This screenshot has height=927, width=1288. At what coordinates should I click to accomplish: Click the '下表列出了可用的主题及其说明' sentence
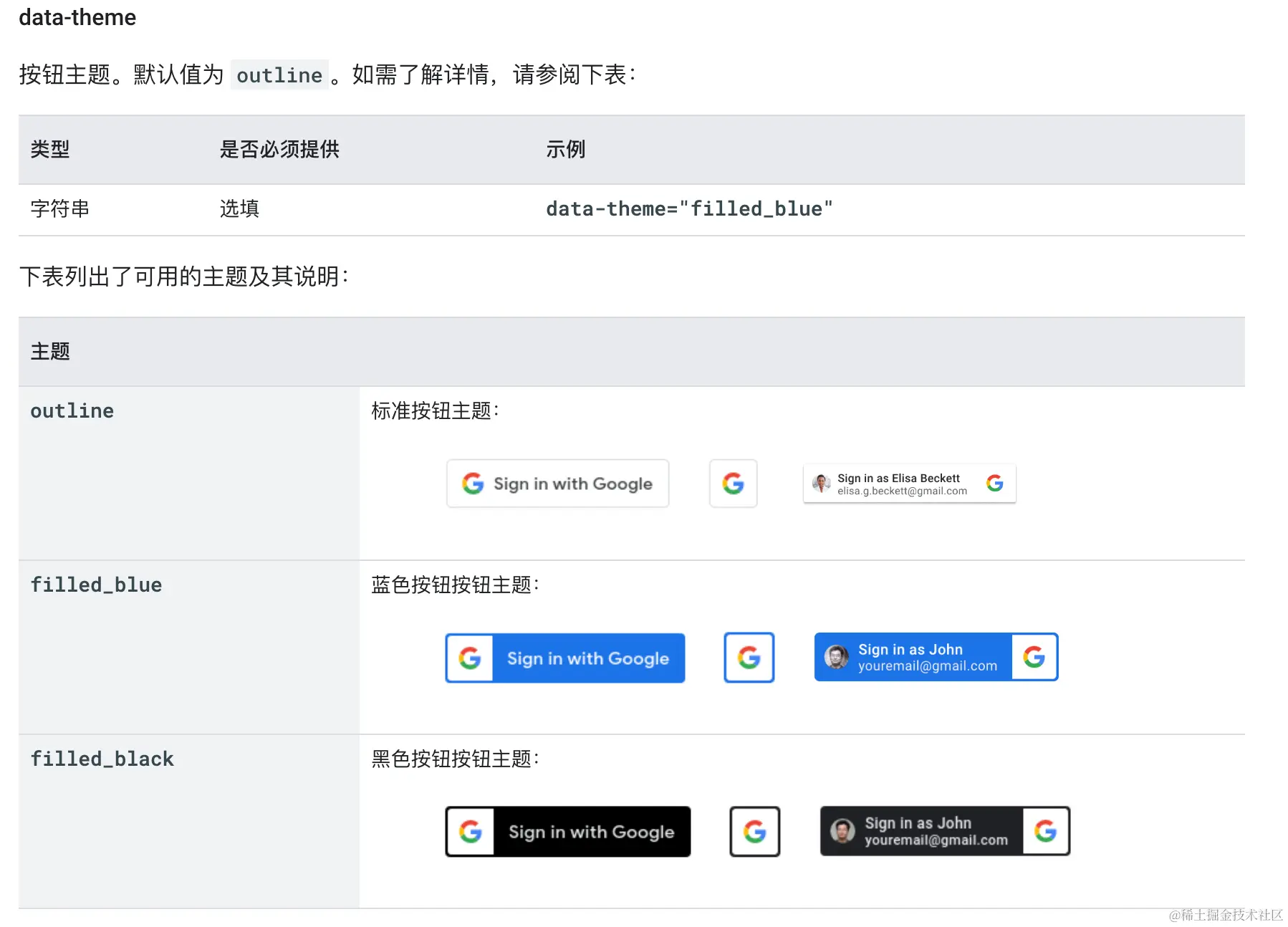tap(183, 277)
